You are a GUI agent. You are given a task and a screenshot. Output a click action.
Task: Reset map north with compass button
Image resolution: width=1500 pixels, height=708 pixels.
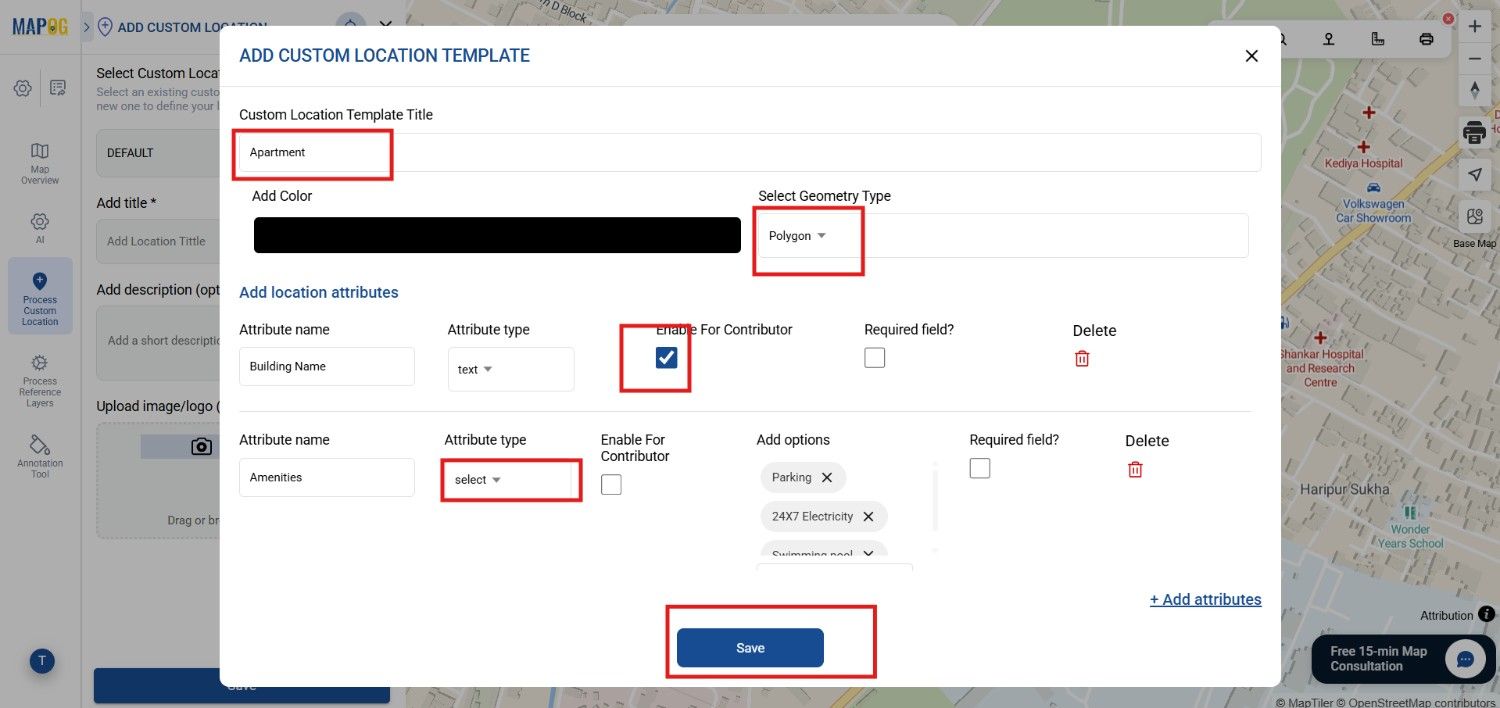[x=1475, y=90]
